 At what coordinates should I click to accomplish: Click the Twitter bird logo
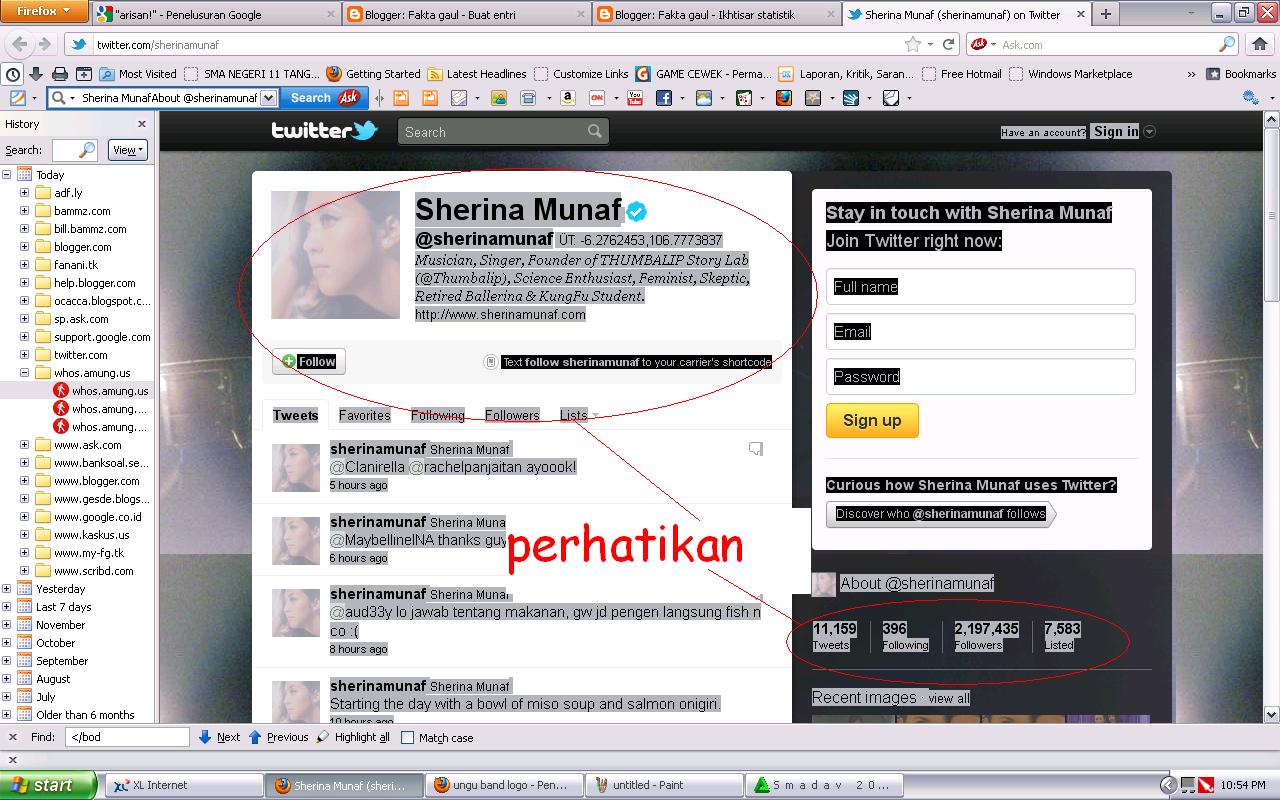point(363,130)
